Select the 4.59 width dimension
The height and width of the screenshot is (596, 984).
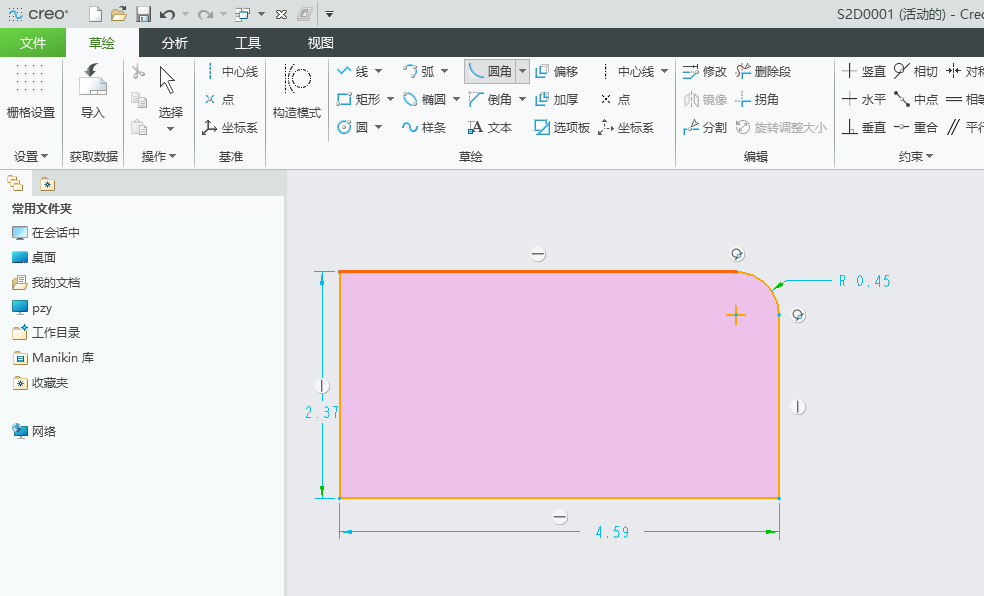point(612,533)
